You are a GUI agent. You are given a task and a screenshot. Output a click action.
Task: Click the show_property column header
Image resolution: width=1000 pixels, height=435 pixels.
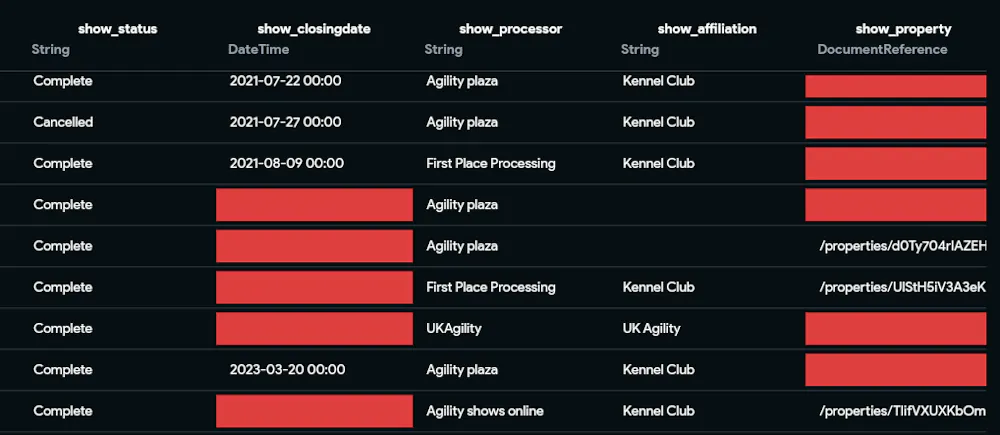tap(903, 29)
